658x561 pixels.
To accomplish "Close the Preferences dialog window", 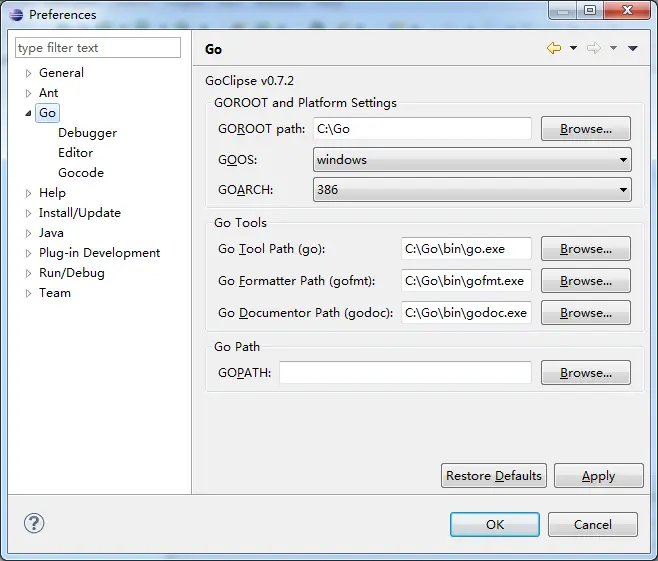I will [x=630, y=12].
